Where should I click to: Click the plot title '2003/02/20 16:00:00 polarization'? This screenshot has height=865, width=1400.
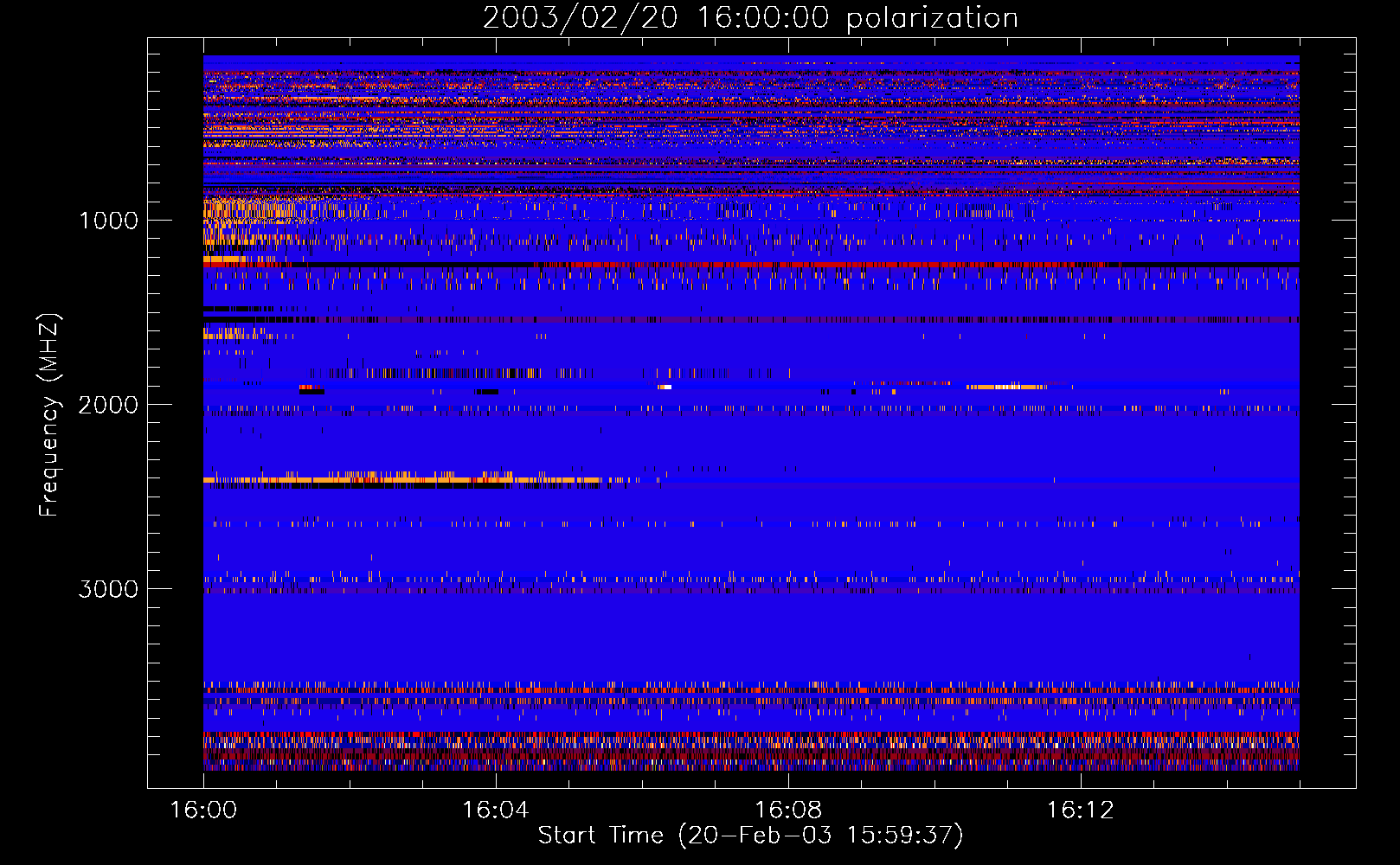[750, 18]
